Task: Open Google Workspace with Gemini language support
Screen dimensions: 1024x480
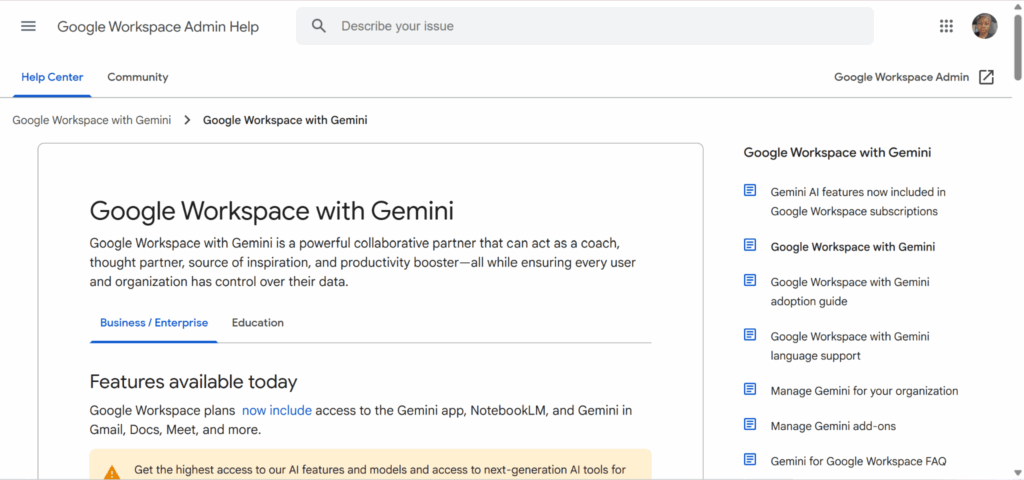Action: [849, 346]
